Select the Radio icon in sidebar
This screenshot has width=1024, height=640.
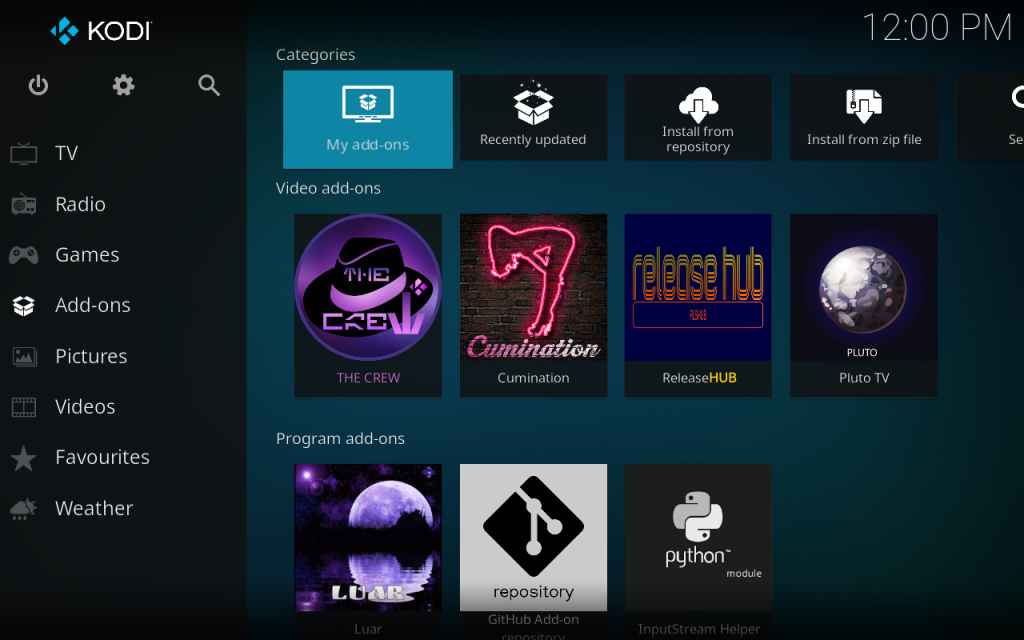pos(24,205)
